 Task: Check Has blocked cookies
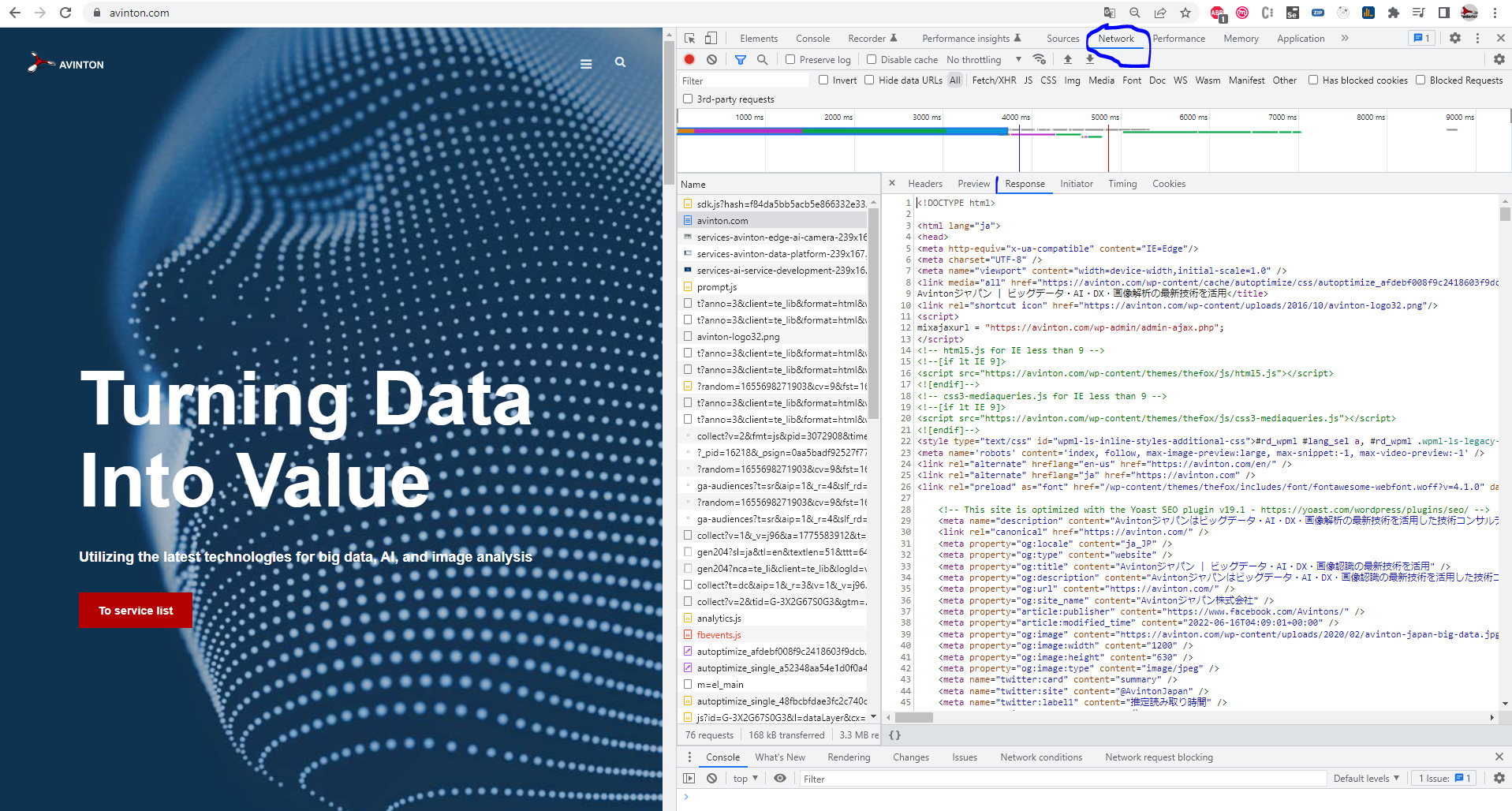click(1313, 80)
